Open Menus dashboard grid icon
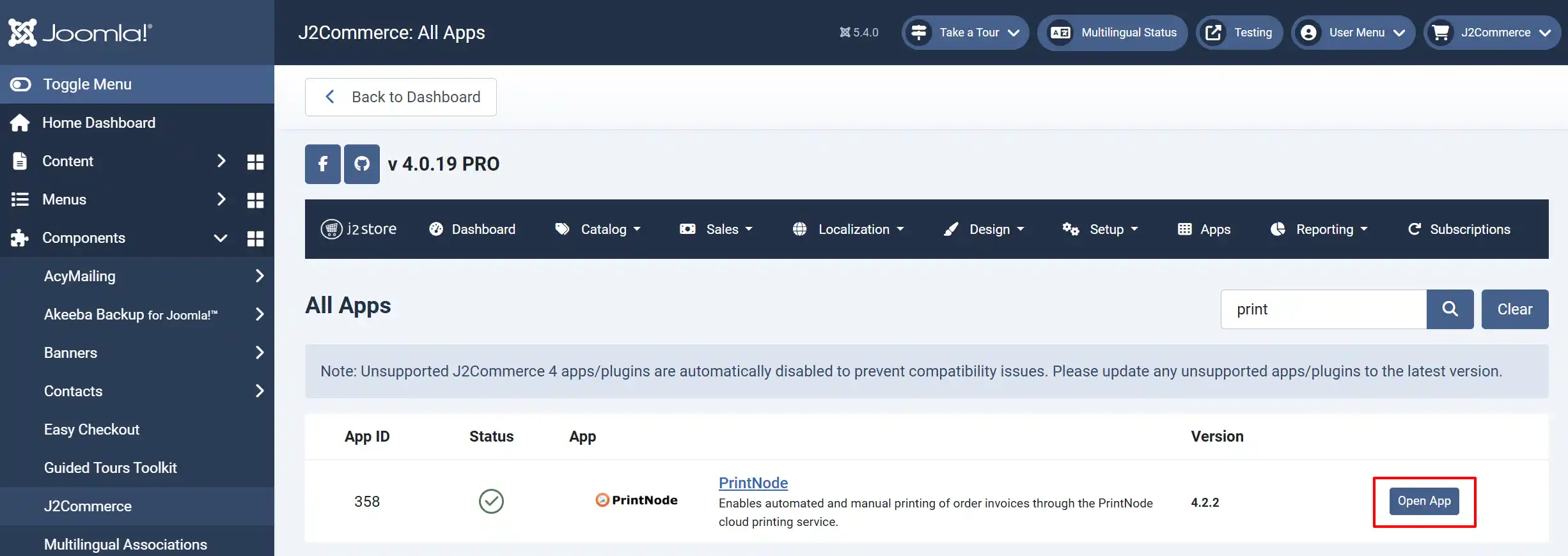 (255, 200)
